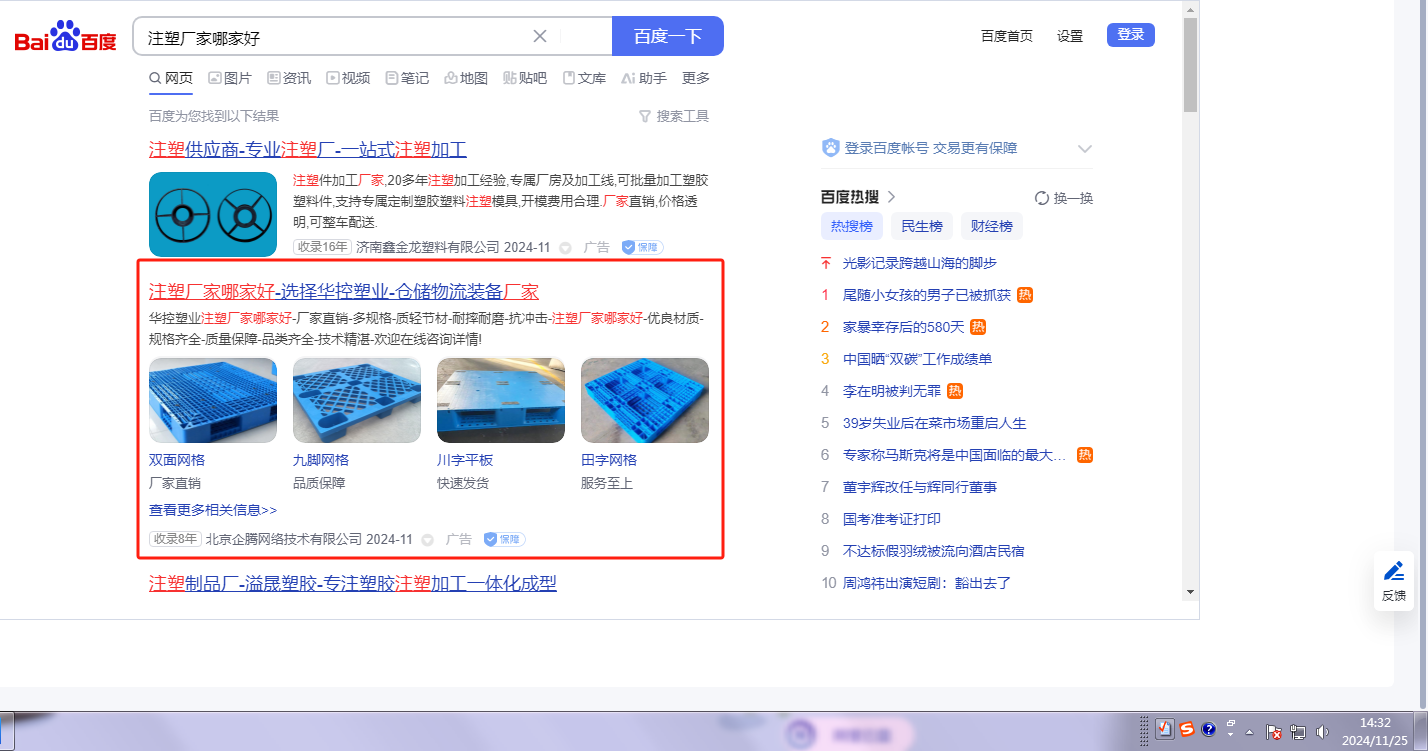Switch to the 笔记 tab
Screen dimensions: 1428x751
pyautogui.click(x=407, y=78)
